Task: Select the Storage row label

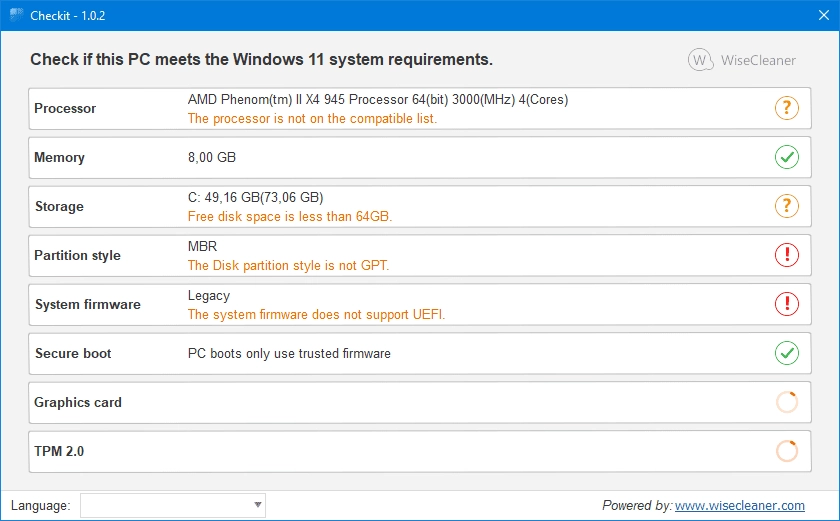Action: pos(59,207)
